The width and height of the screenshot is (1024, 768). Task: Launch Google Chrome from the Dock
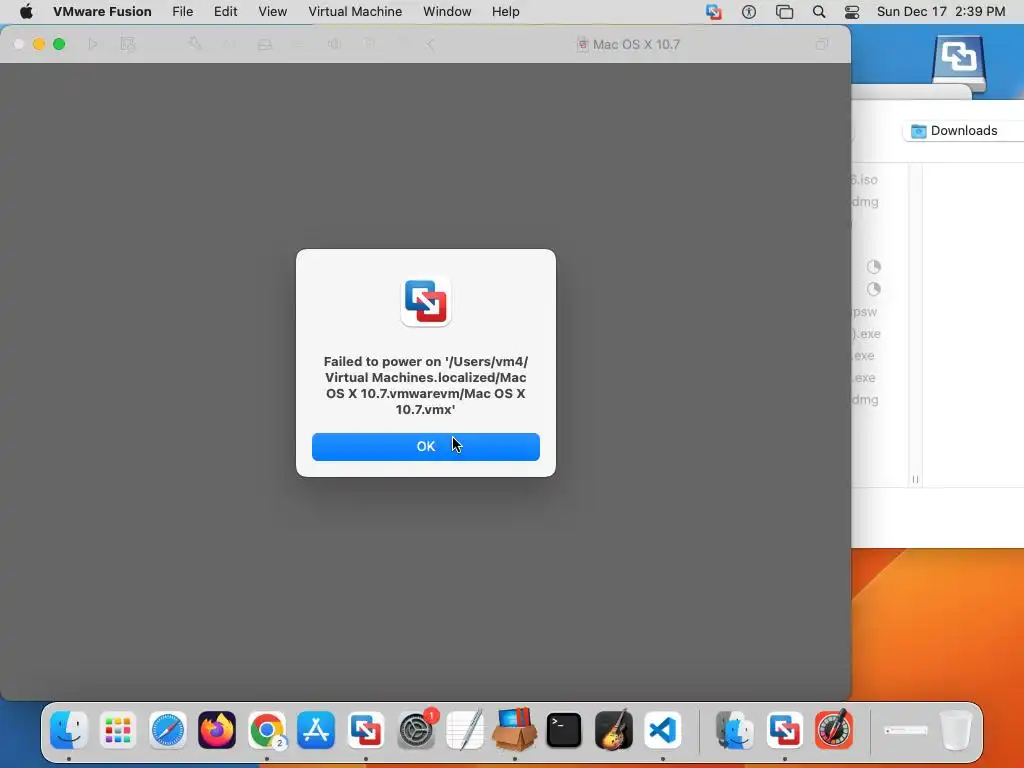(x=266, y=729)
